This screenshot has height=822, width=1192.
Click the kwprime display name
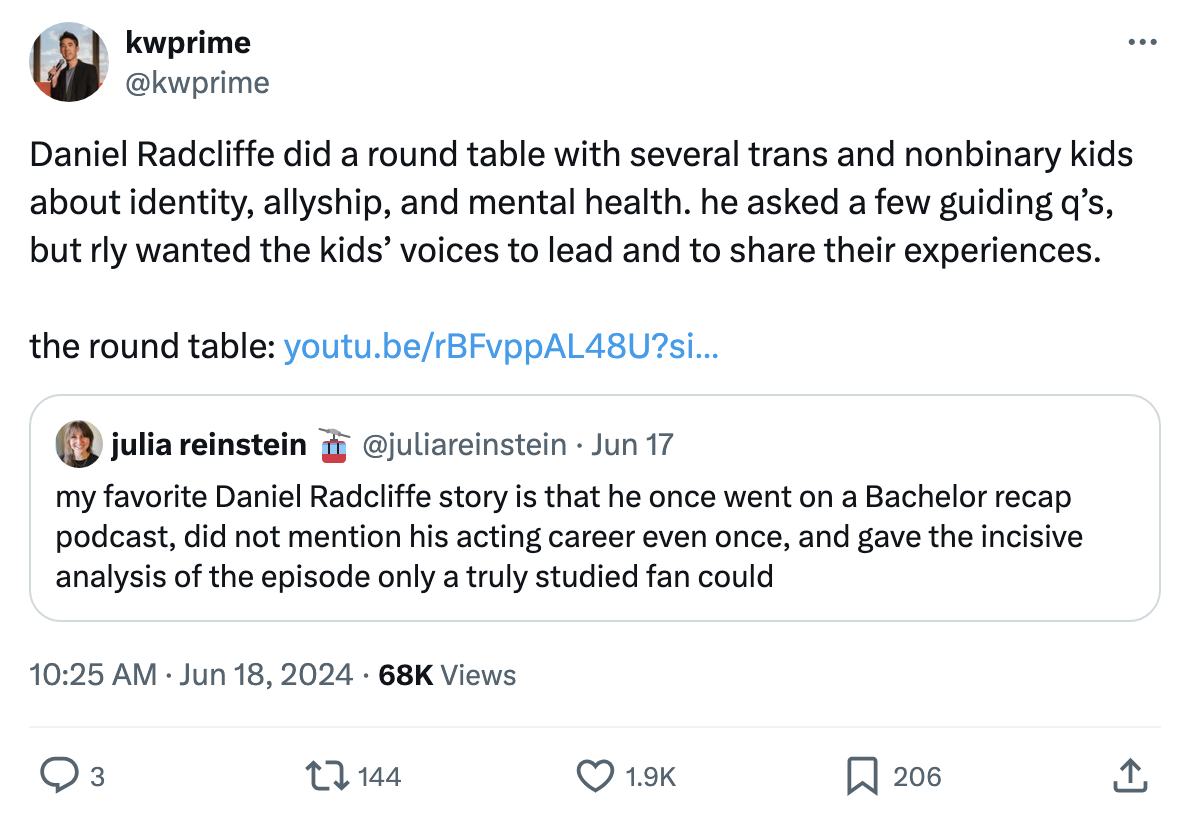click(x=188, y=43)
